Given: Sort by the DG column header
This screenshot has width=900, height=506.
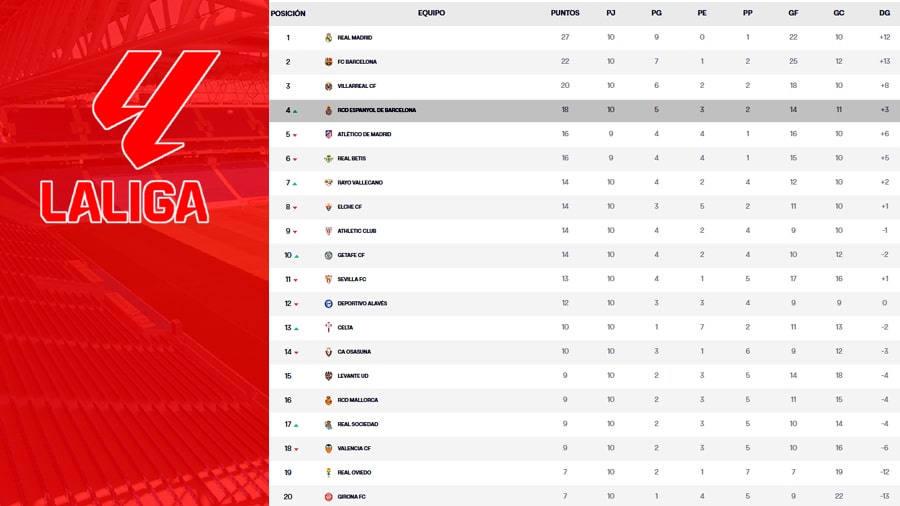Looking at the screenshot, I should click(x=884, y=13).
